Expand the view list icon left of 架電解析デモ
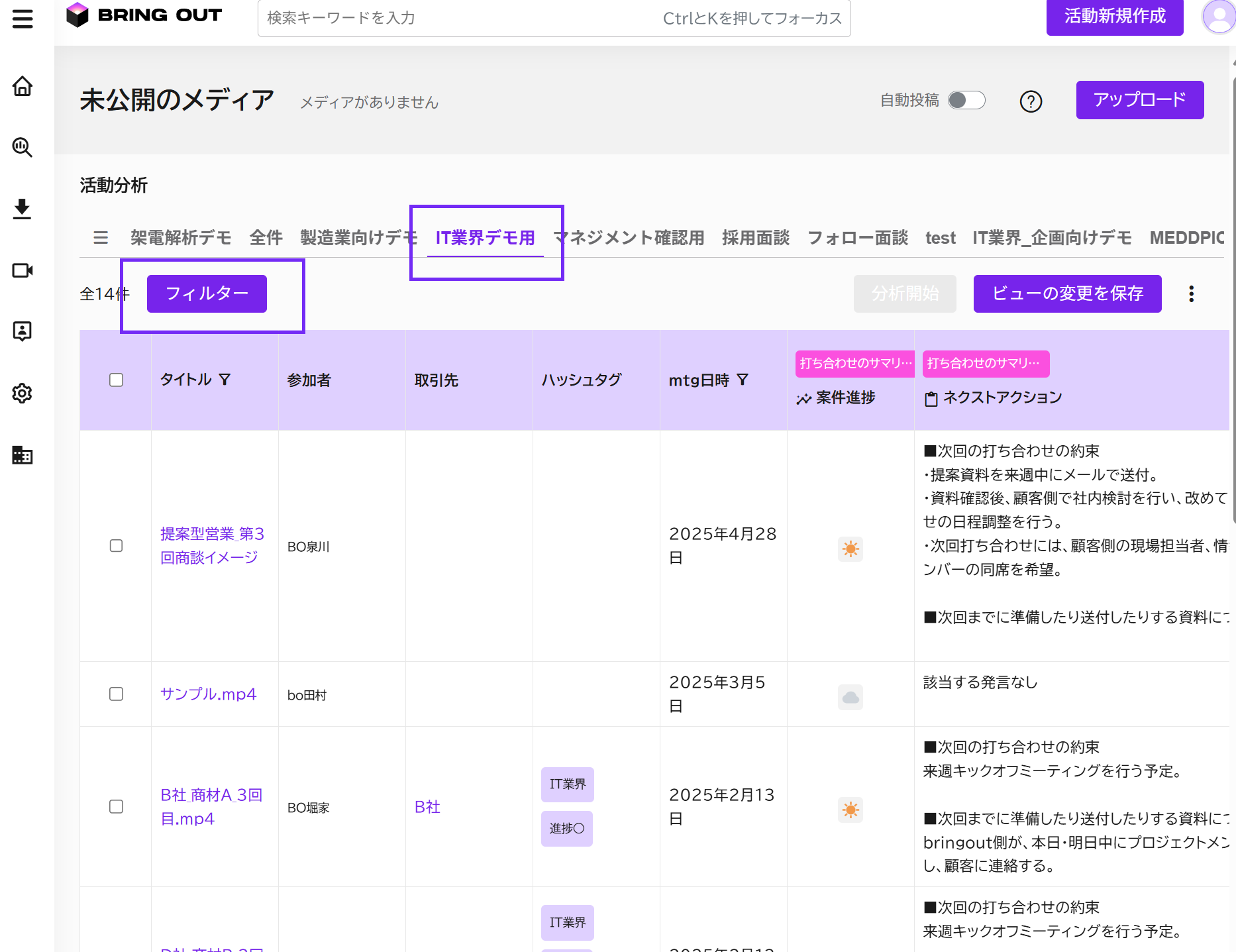 (x=101, y=237)
